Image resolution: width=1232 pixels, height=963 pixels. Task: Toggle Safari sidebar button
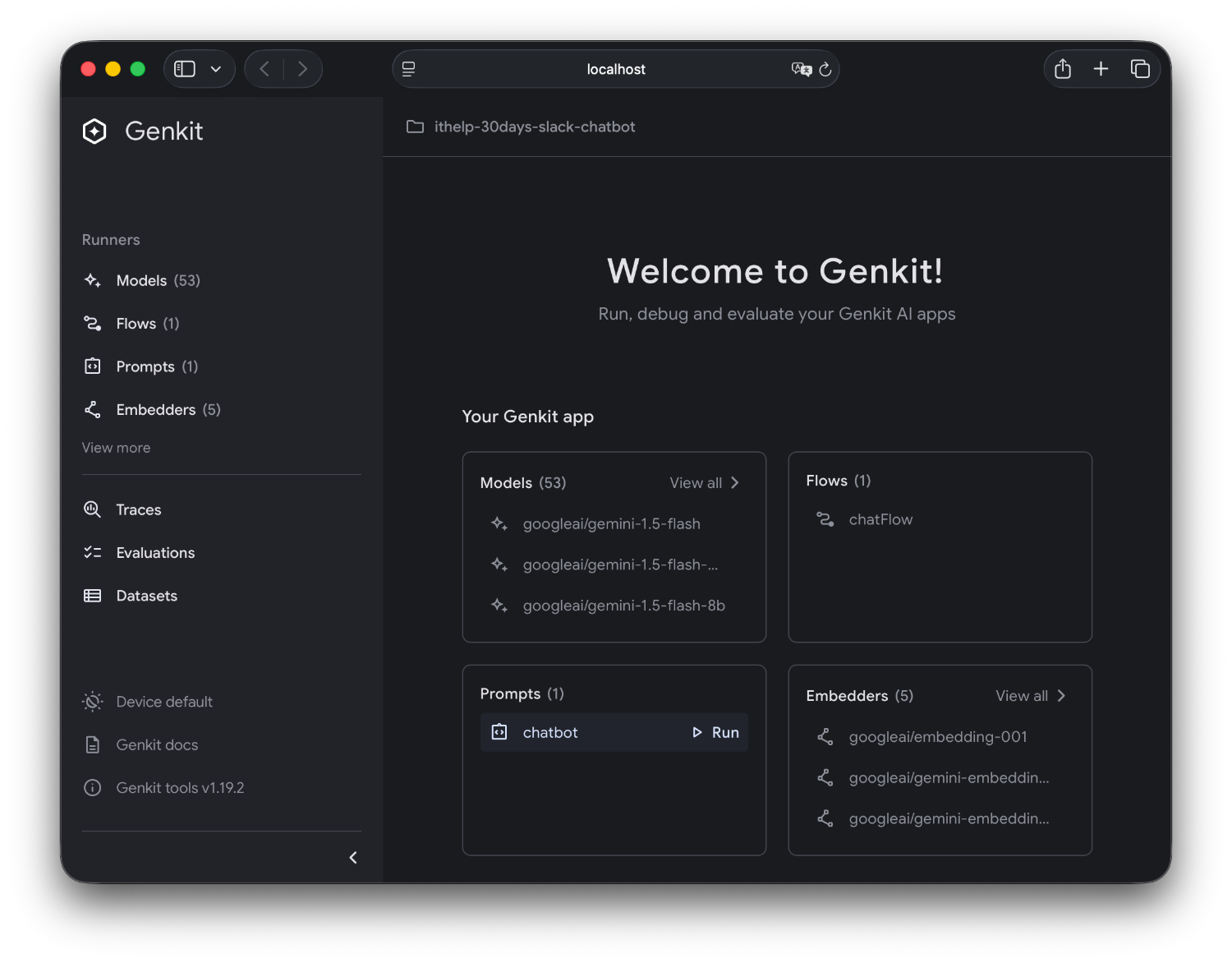(x=185, y=69)
